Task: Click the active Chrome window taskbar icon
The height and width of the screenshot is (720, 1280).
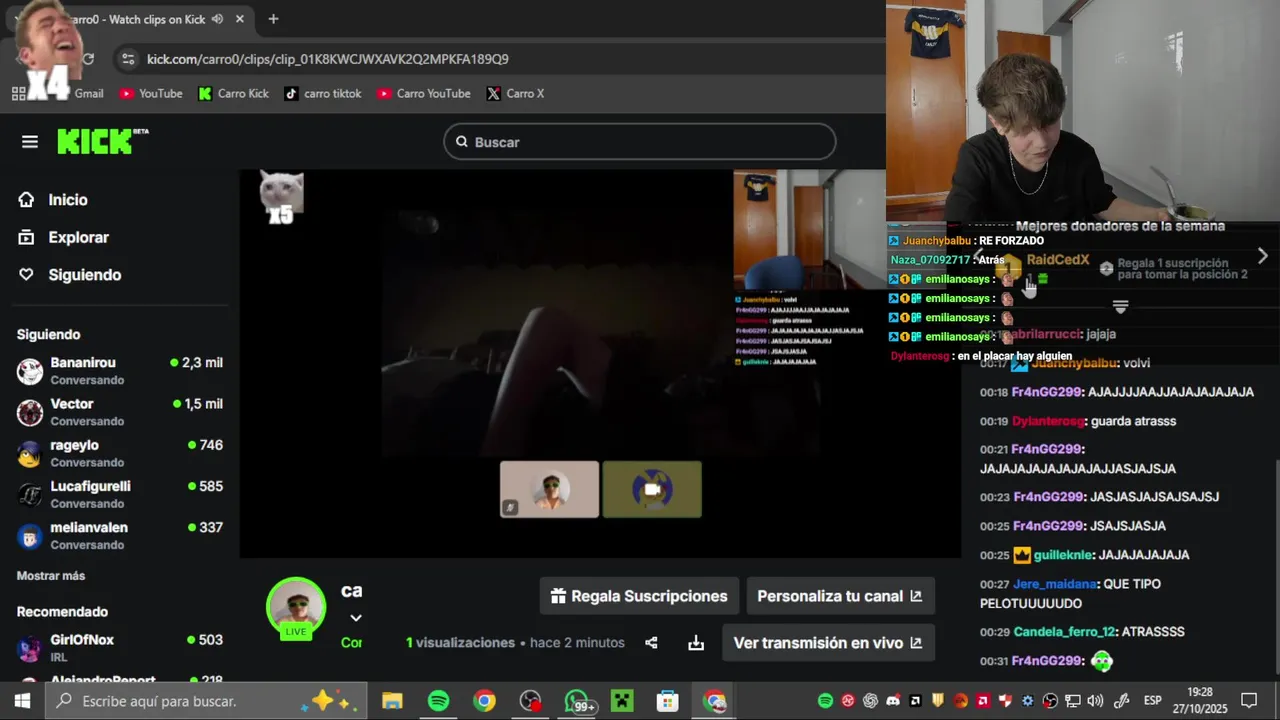Action: (x=714, y=701)
